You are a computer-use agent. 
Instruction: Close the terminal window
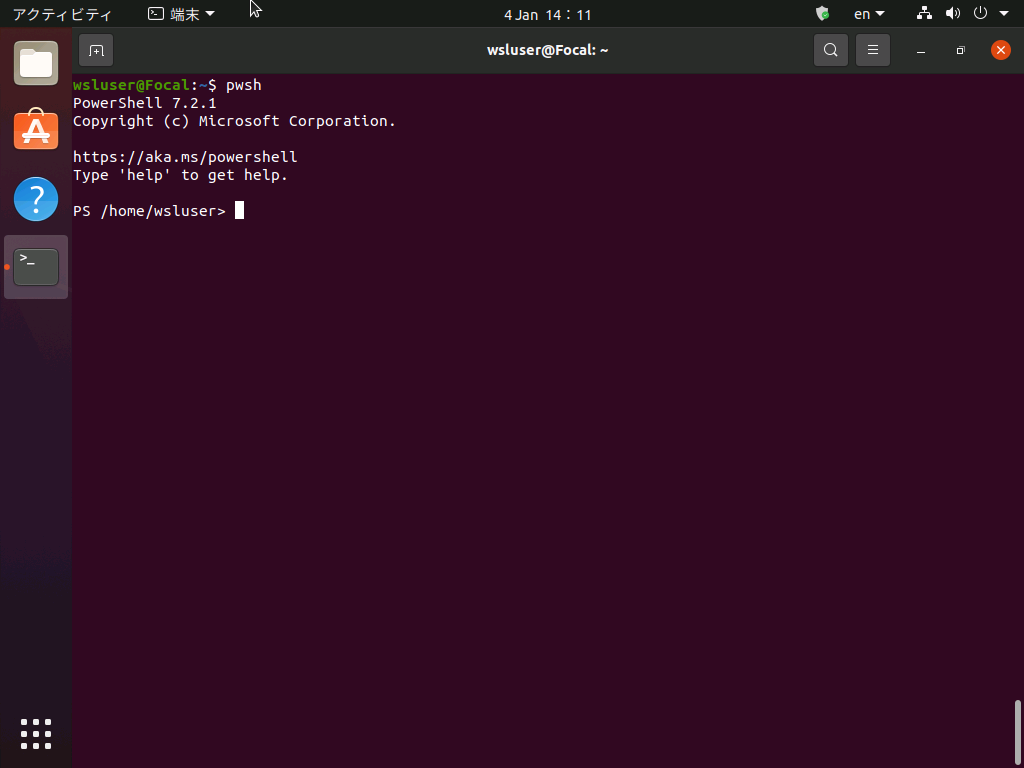pyautogui.click(x=1000, y=50)
